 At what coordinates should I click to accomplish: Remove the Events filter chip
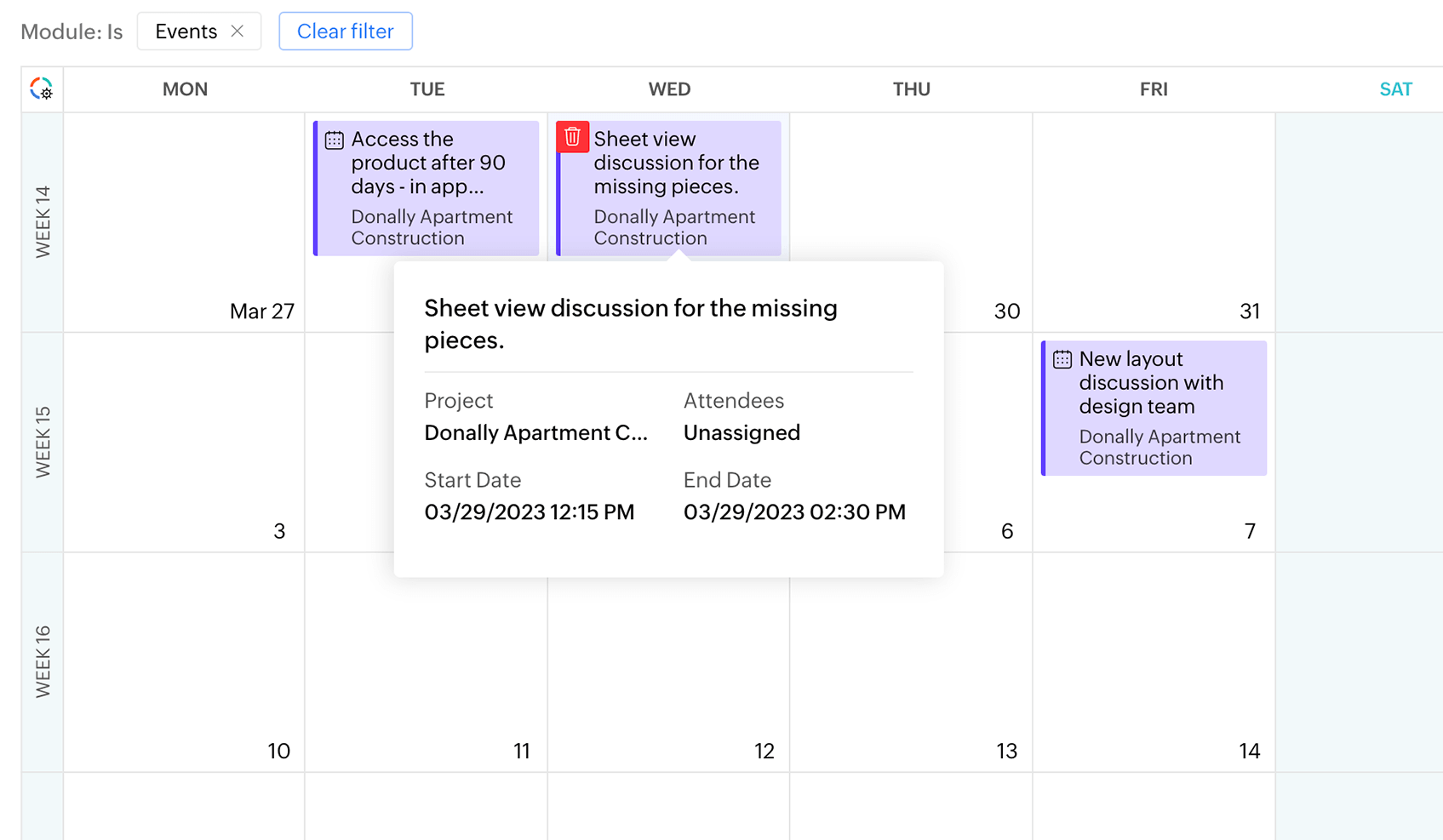coord(238,31)
